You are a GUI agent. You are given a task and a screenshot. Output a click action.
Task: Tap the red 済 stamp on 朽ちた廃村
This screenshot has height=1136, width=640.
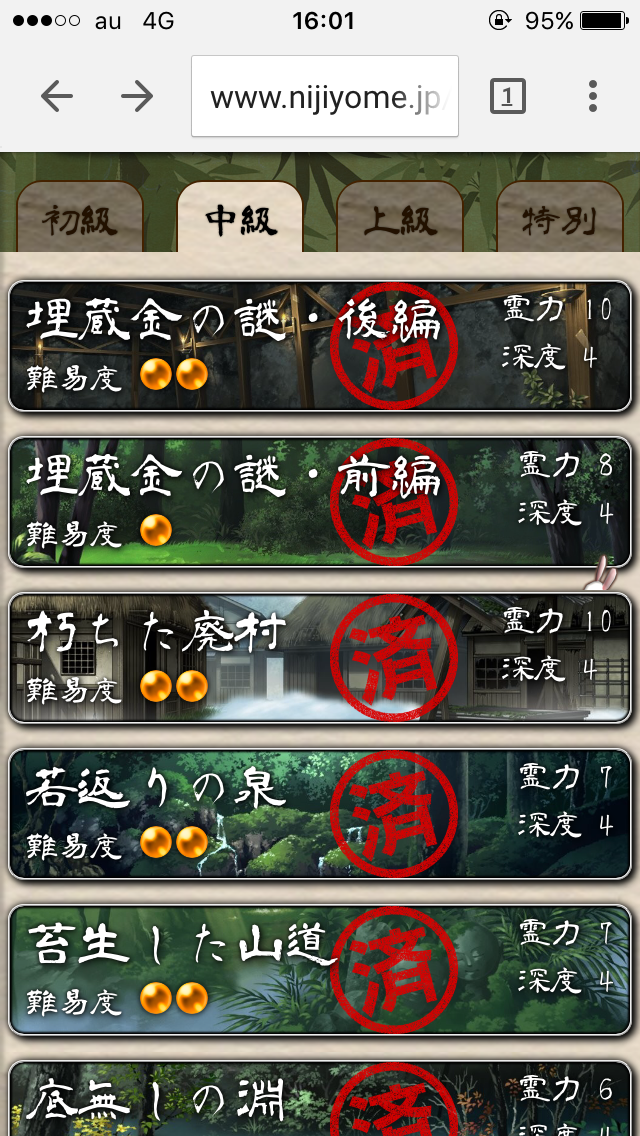394,657
